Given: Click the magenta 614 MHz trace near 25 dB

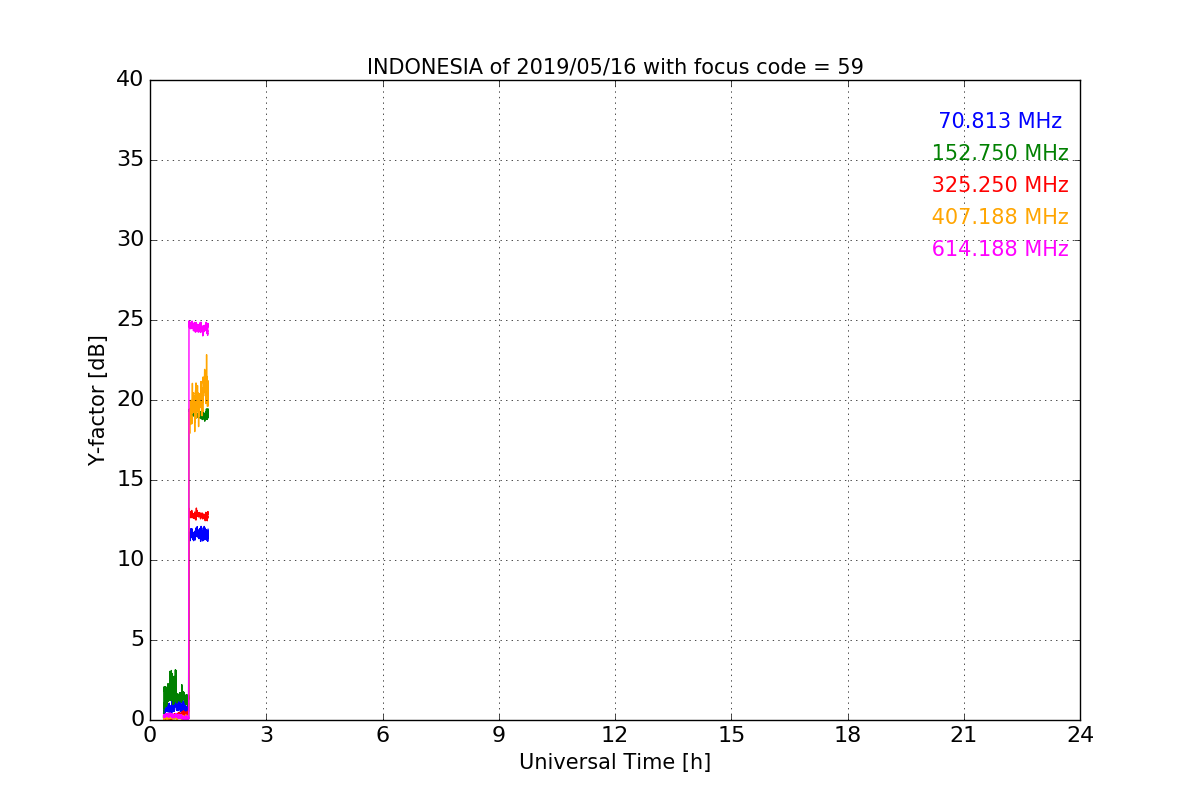Looking at the screenshot, I should (198, 327).
